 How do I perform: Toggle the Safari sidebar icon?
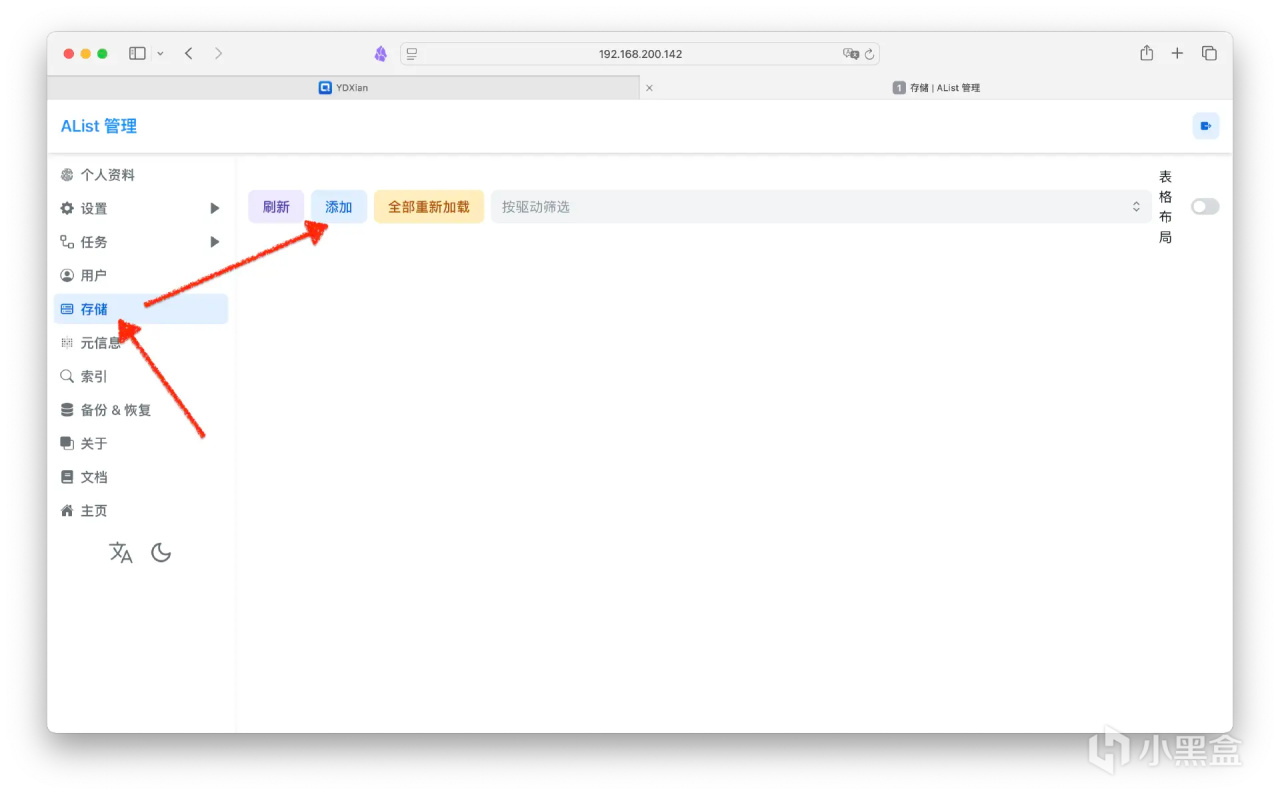pos(138,53)
